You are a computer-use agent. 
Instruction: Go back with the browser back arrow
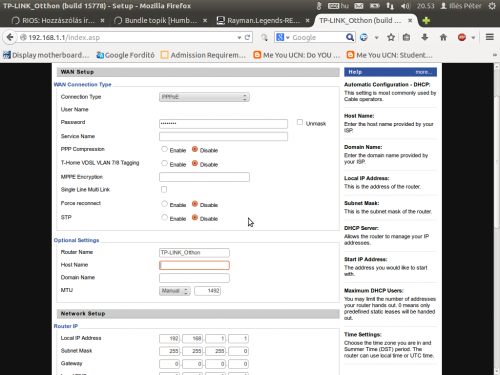pyautogui.click(x=10, y=37)
